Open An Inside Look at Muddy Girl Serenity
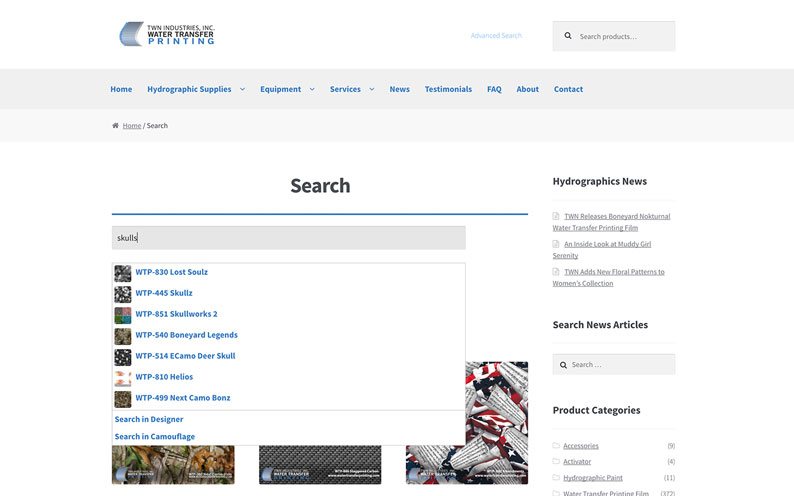Screen dimensions: 794x496 [602, 250]
